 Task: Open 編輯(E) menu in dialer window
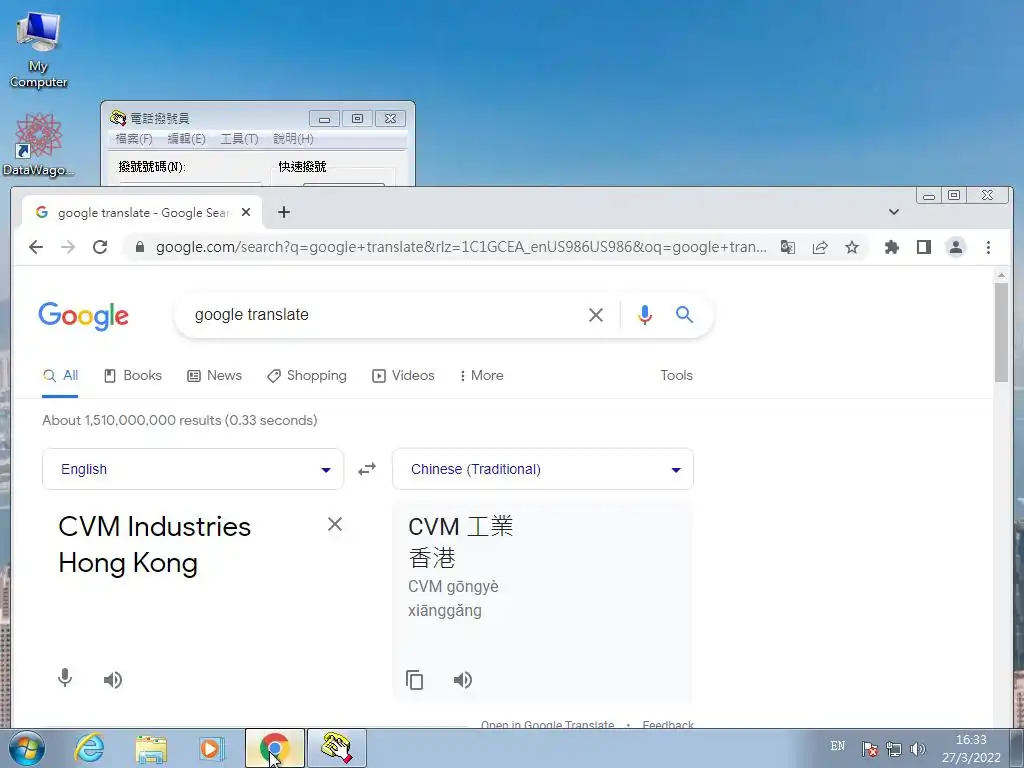[x=186, y=138]
